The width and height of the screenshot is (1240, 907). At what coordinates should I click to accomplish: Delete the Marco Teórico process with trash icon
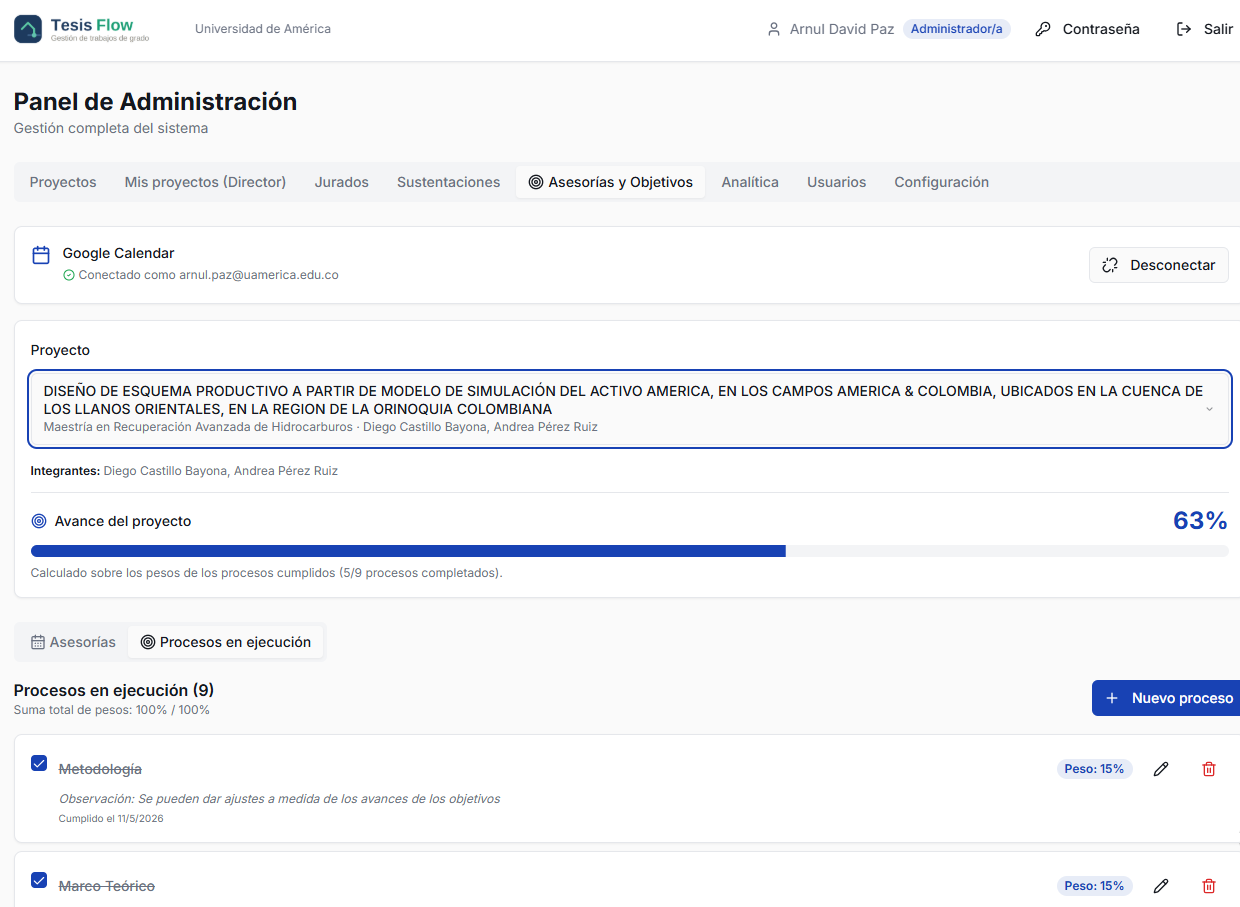click(x=1209, y=886)
